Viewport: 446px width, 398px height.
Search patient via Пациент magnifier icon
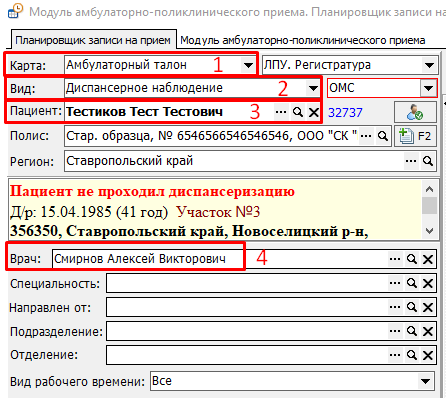click(x=298, y=112)
